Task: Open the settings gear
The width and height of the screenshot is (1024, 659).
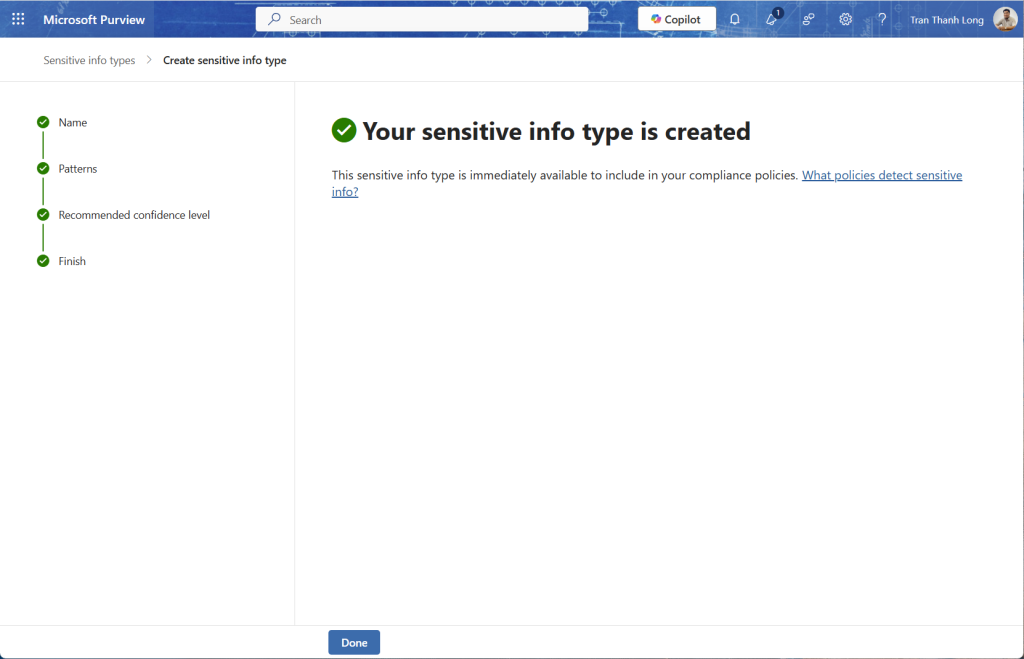Action: (x=846, y=19)
